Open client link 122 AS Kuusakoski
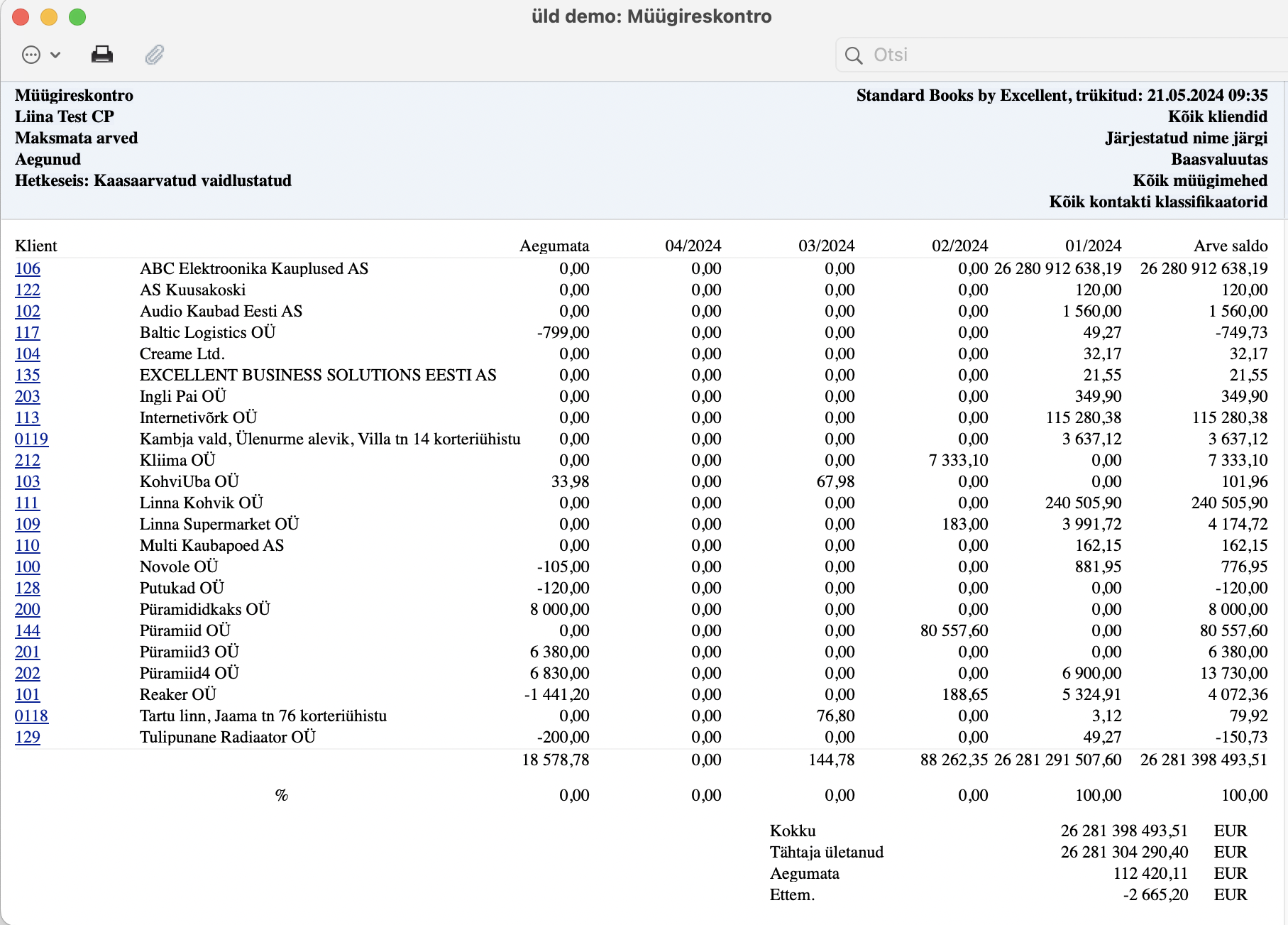1288x925 pixels. 28,290
